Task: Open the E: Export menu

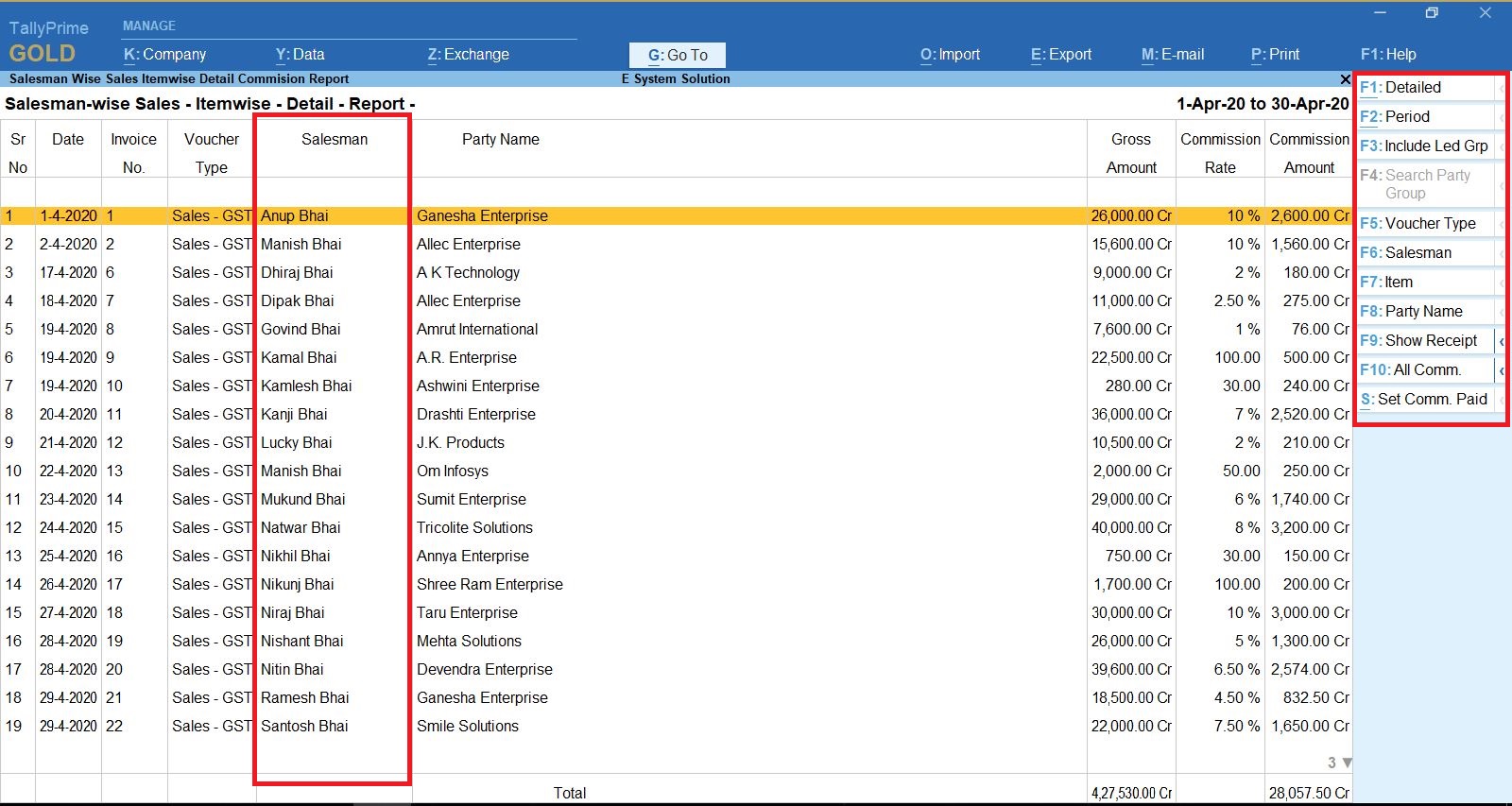Action: click(1061, 55)
